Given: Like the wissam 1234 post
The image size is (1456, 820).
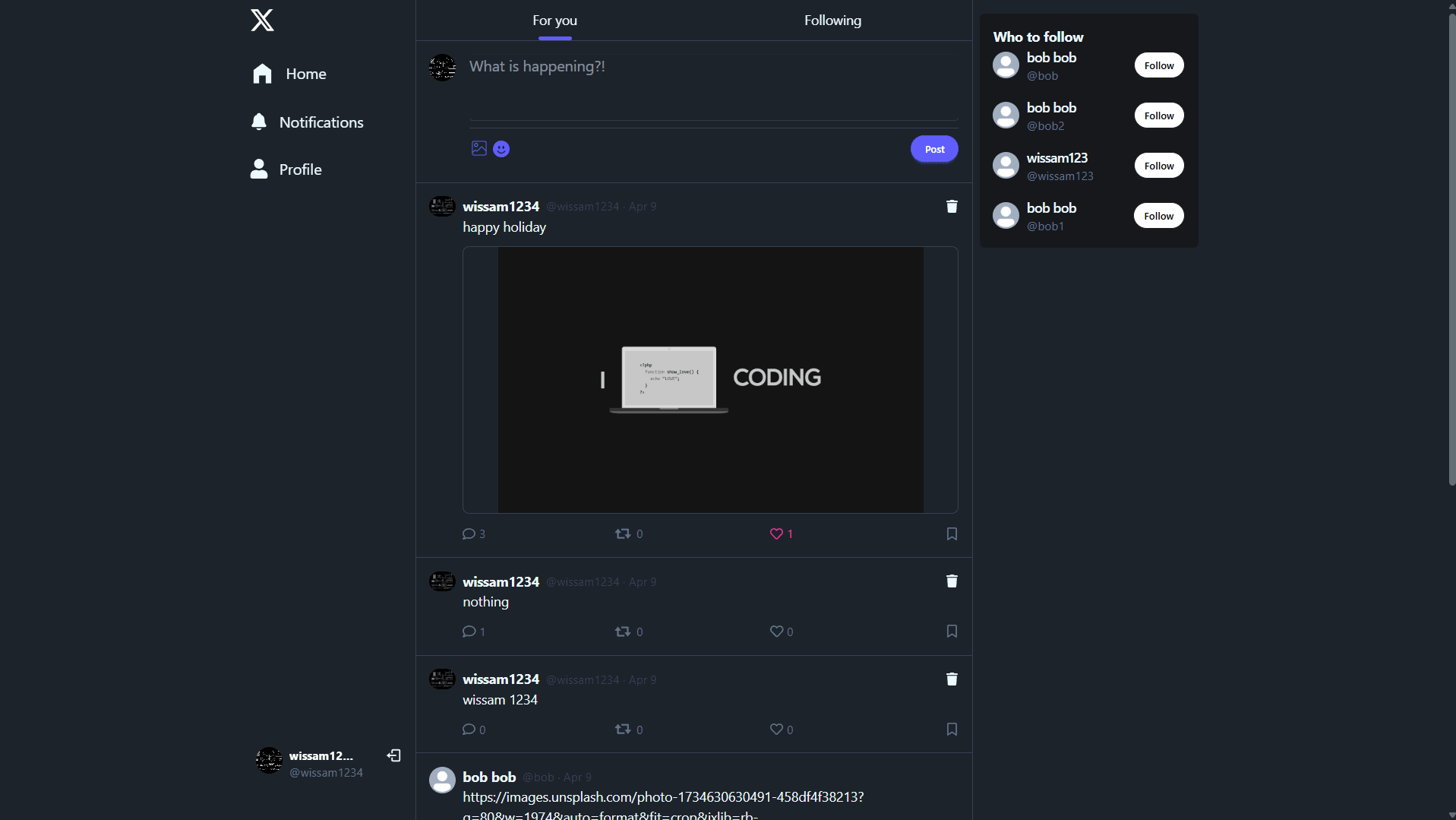Looking at the screenshot, I should (x=782, y=730).
